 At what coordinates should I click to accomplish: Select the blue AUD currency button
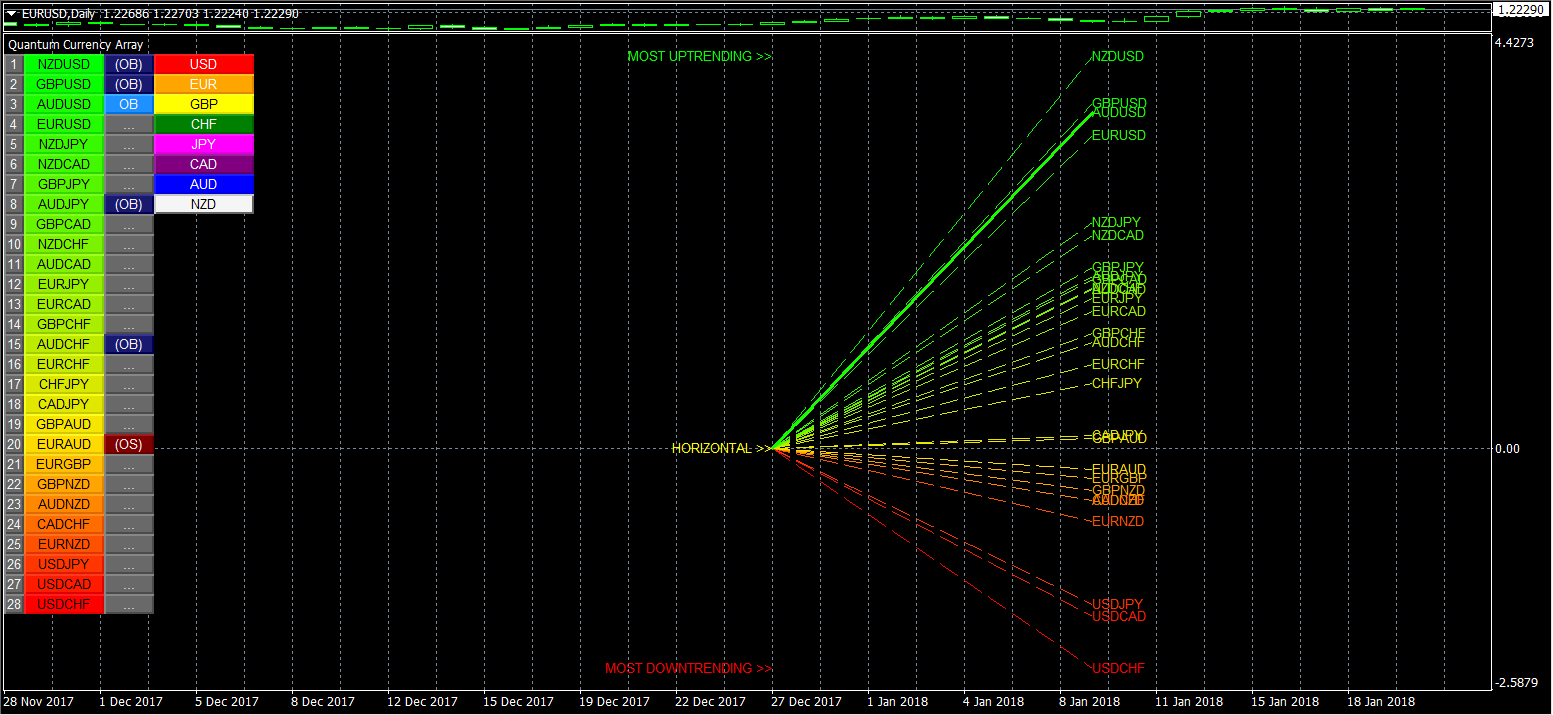tap(203, 184)
